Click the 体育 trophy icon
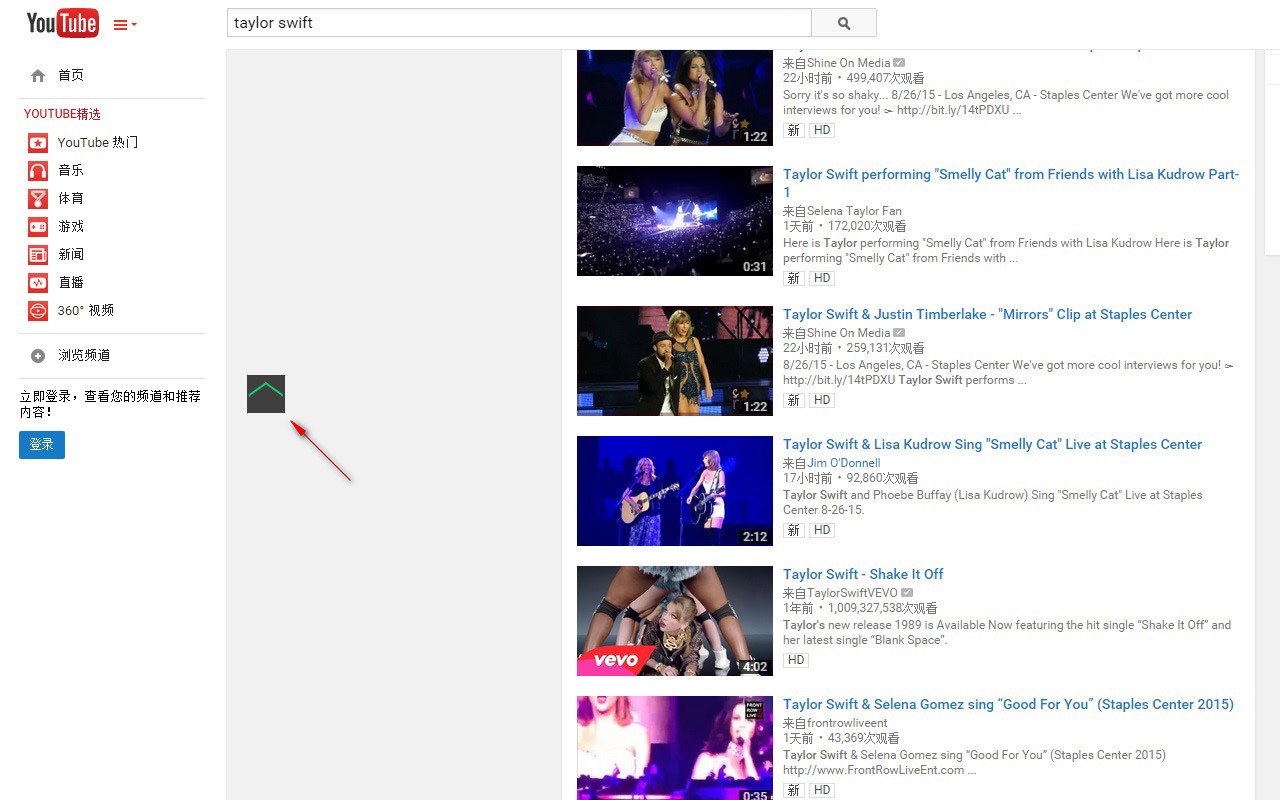1280x800 pixels. point(38,199)
